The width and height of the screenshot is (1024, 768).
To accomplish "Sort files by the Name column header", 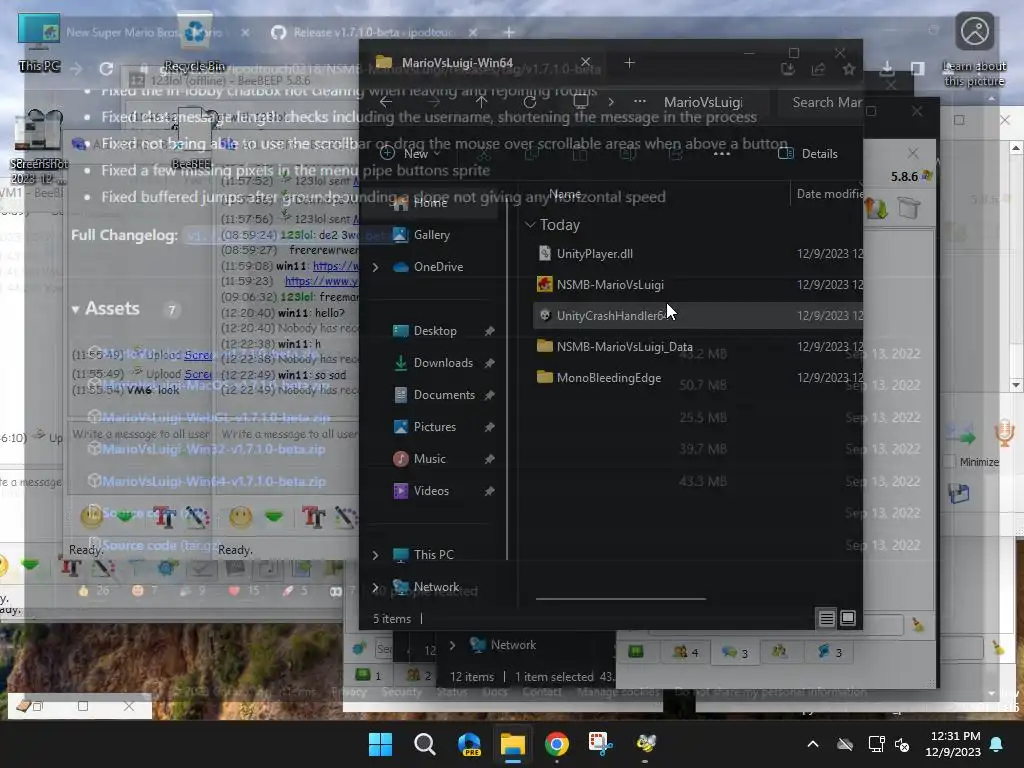I will click(565, 194).
